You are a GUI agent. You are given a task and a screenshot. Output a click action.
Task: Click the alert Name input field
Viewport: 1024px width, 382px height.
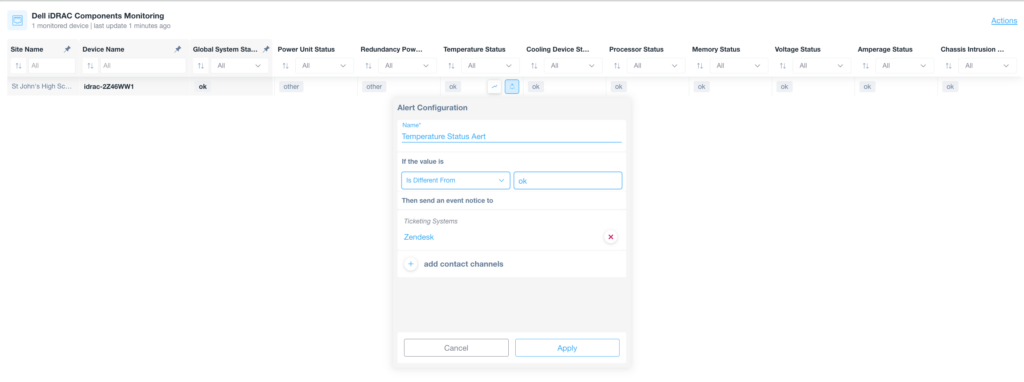click(511, 136)
